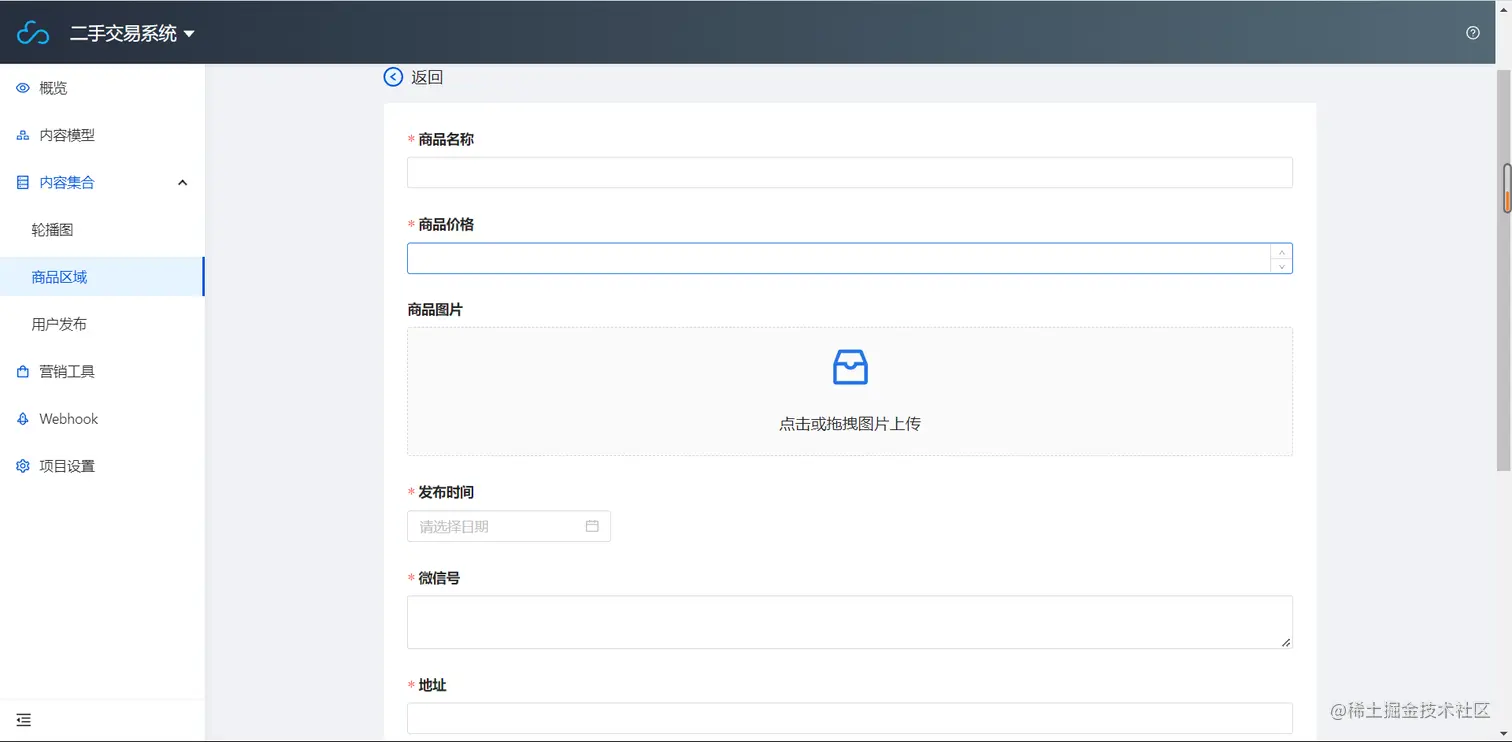Click the 发布时间 field label

(x=446, y=493)
